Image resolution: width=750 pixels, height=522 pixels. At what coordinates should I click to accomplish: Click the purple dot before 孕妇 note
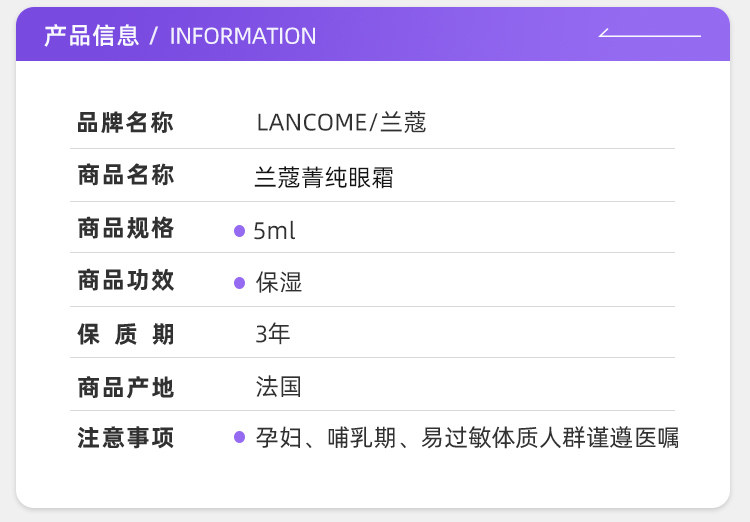pos(240,437)
